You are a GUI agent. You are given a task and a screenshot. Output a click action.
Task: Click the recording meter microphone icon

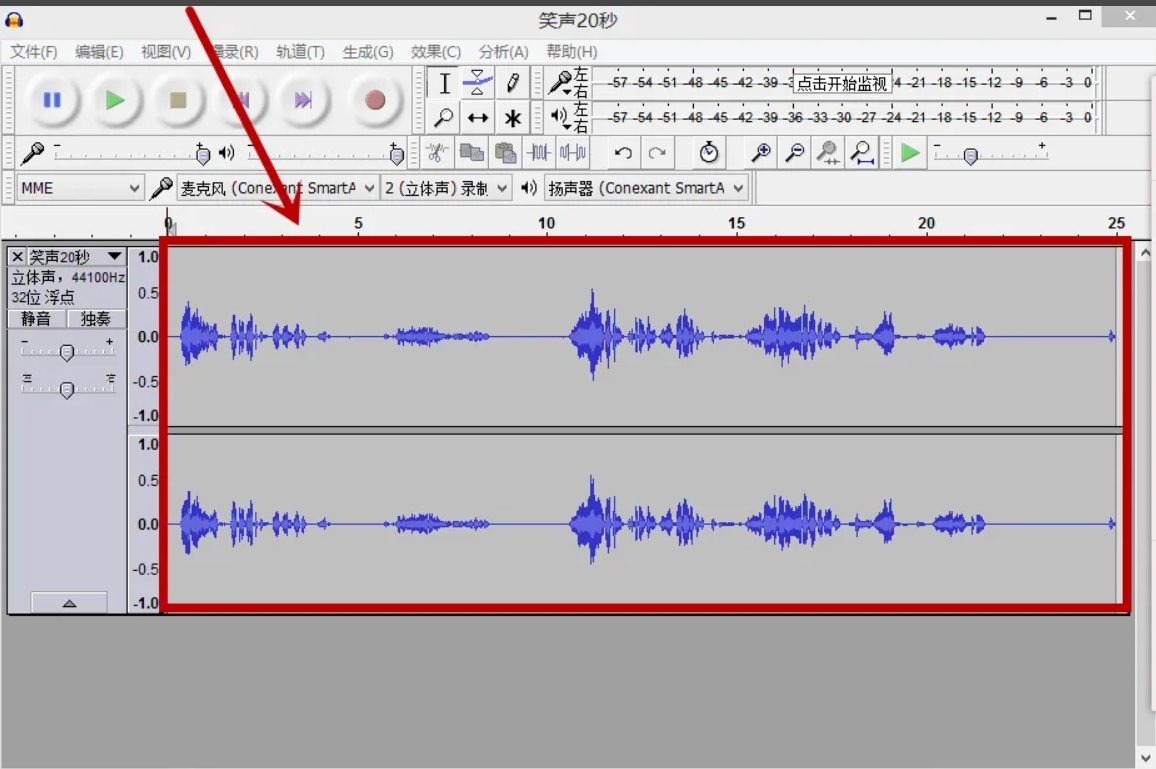(562, 83)
